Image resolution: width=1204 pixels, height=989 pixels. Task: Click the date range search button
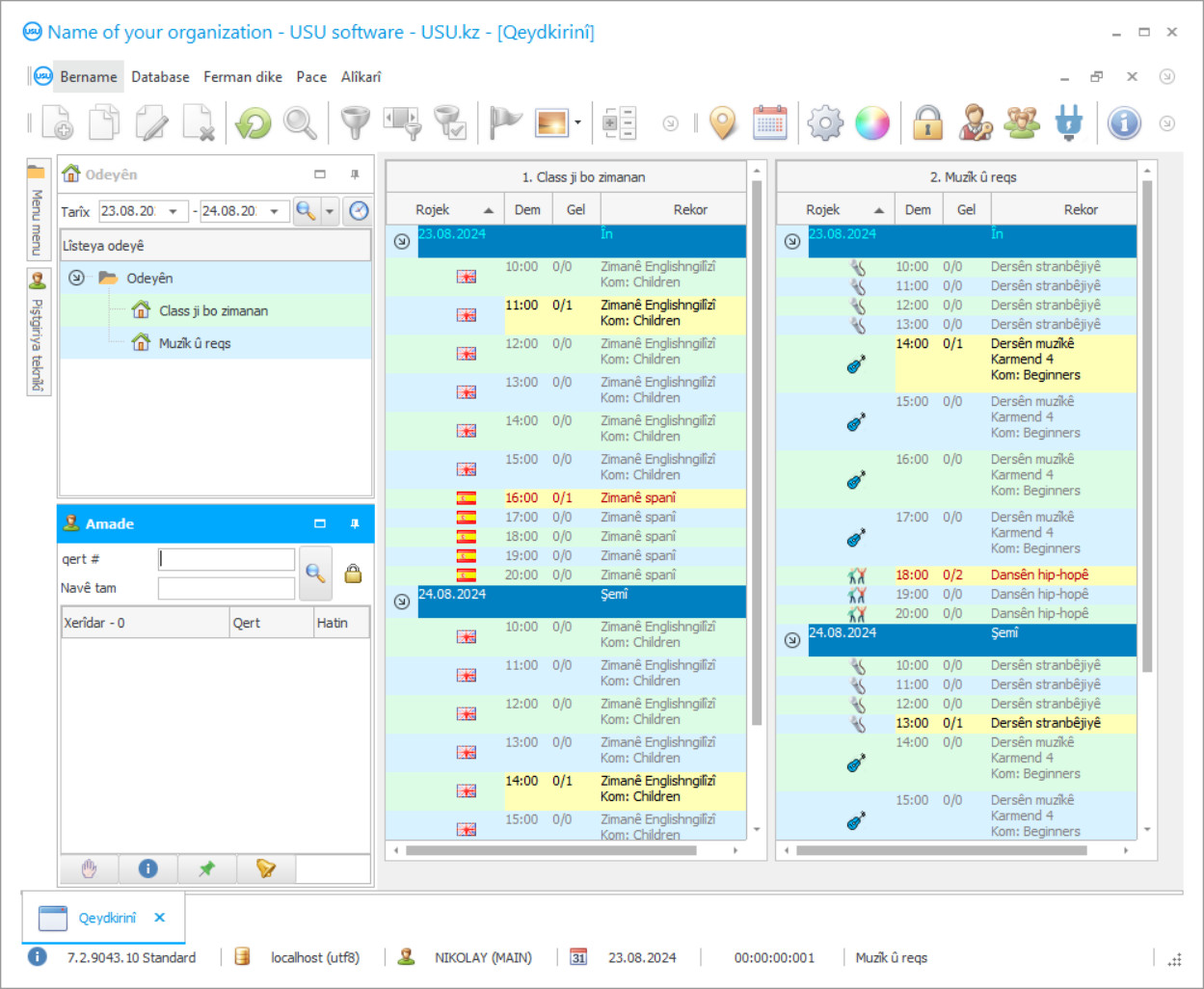click(x=306, y=211)
